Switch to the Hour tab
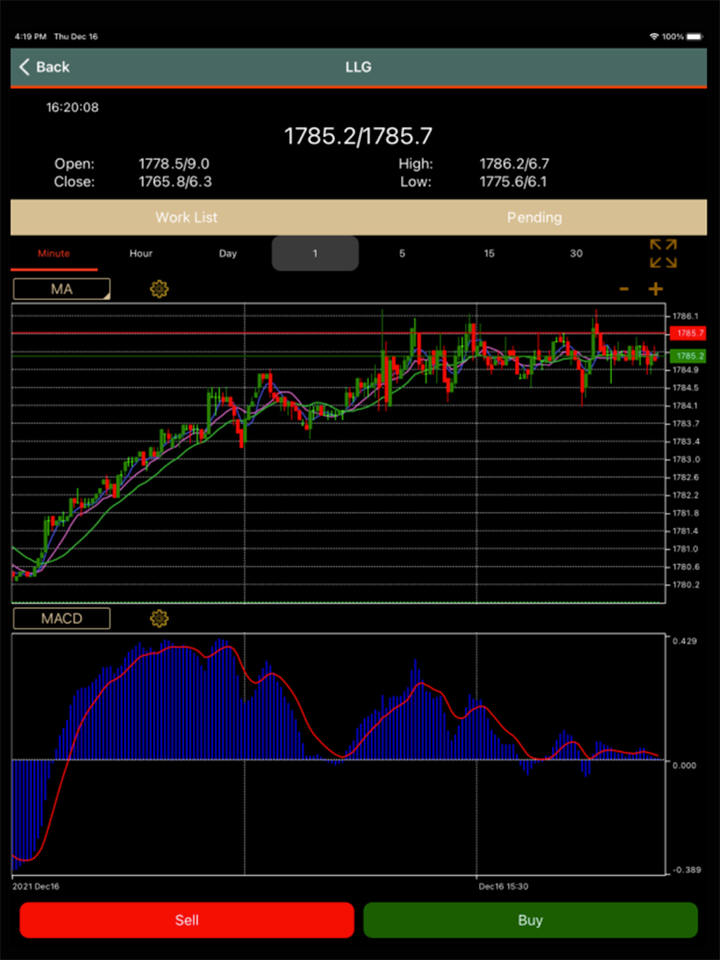 pos(141,253)
